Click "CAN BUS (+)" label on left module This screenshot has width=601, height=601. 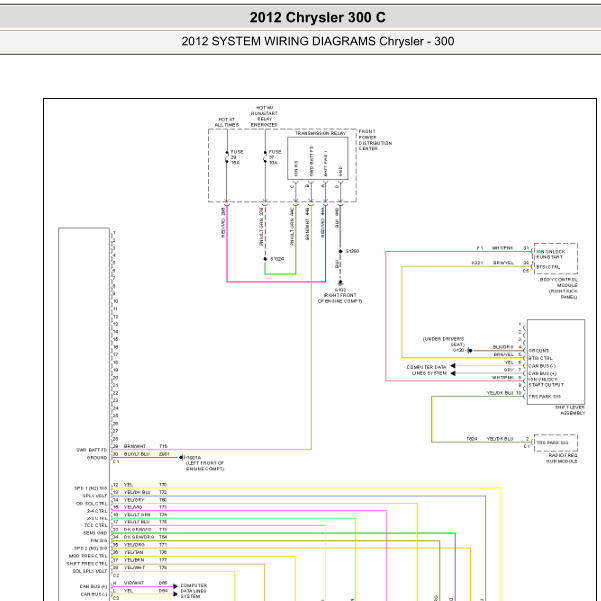(94, 586)
